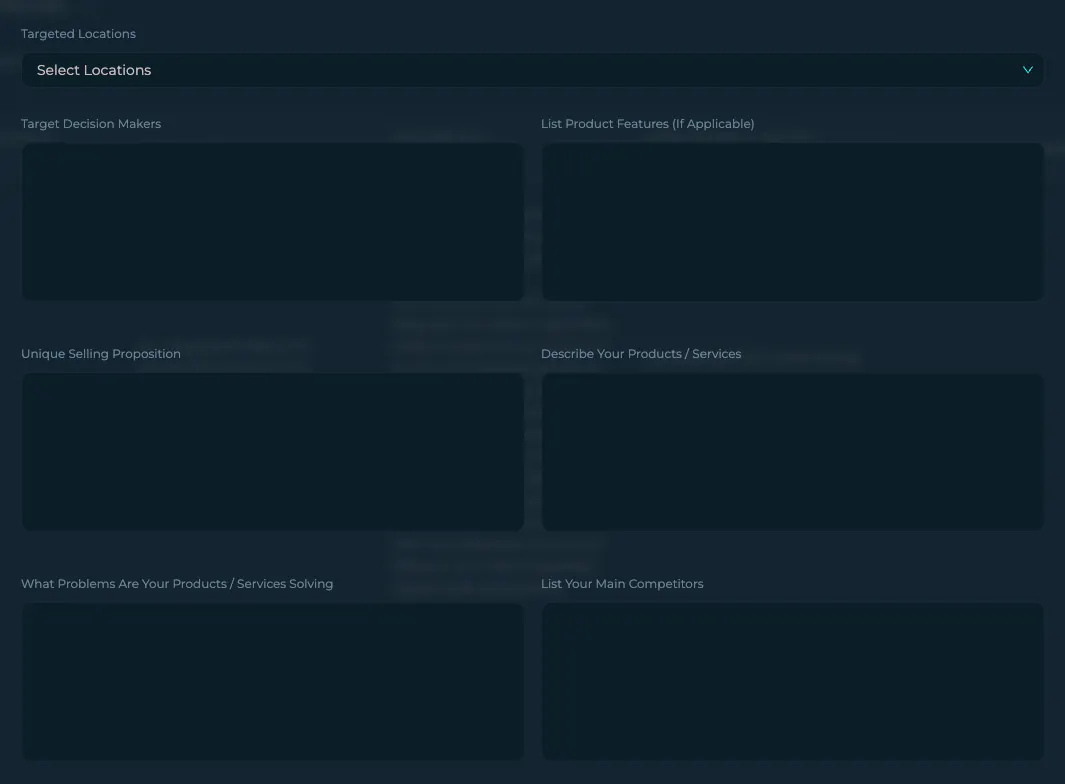Image resolution: width=1065 pixels, height=784 pixels.
Task: Focus the Describe Your Products / Services field
Action: point(793,452)
